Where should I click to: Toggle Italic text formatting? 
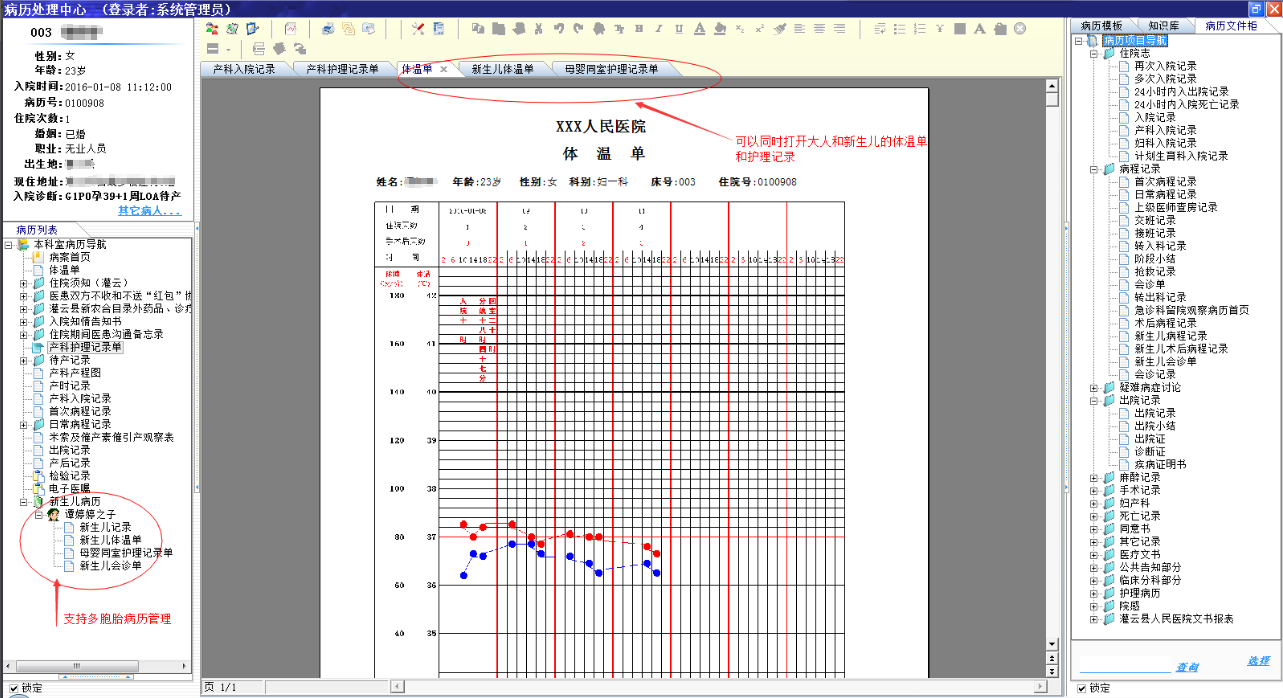tap(659, 28)
